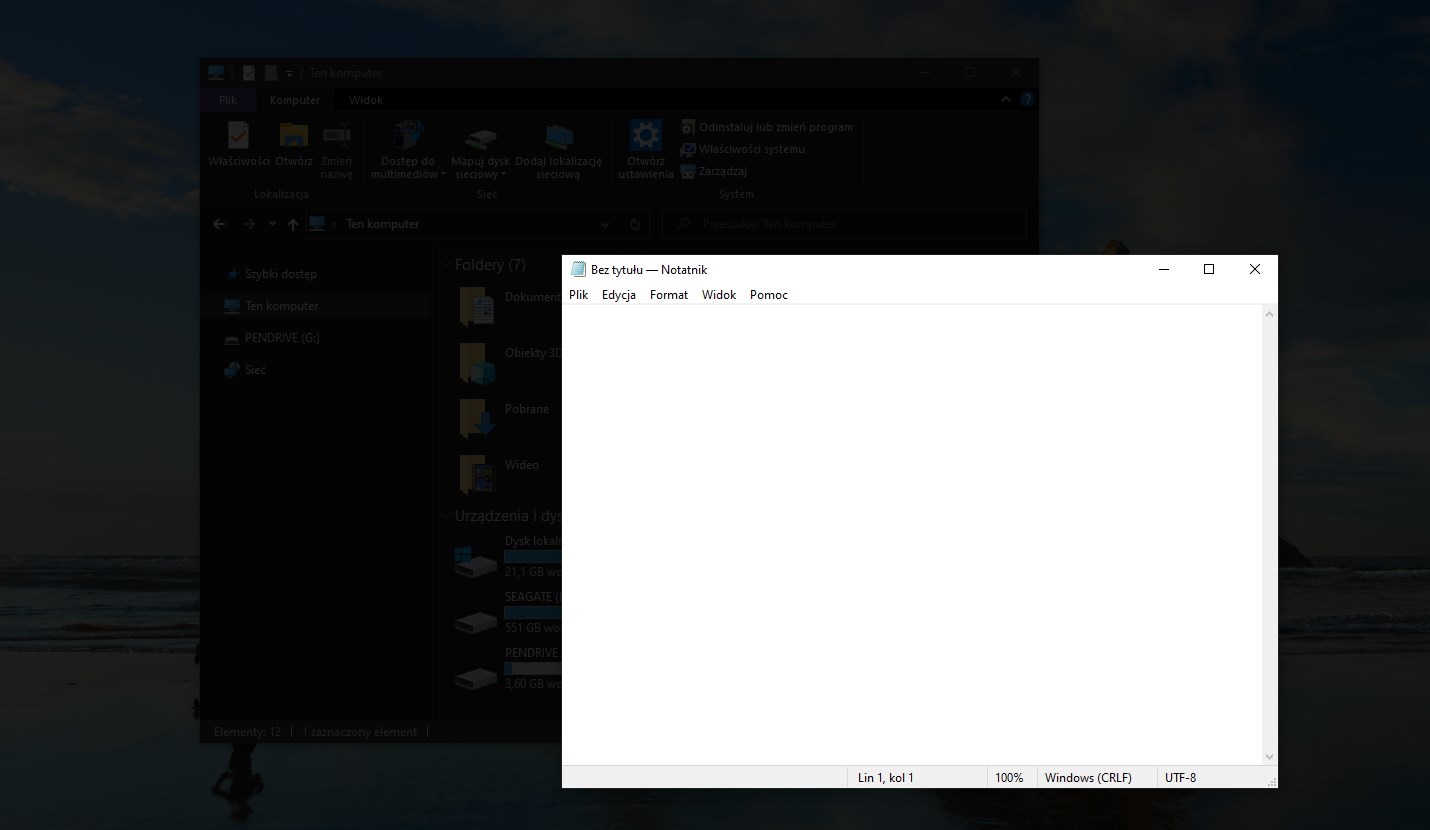Click the Otwórz ribbon button
Viewport: 1430px width, 830px height.
click(294, 145)
